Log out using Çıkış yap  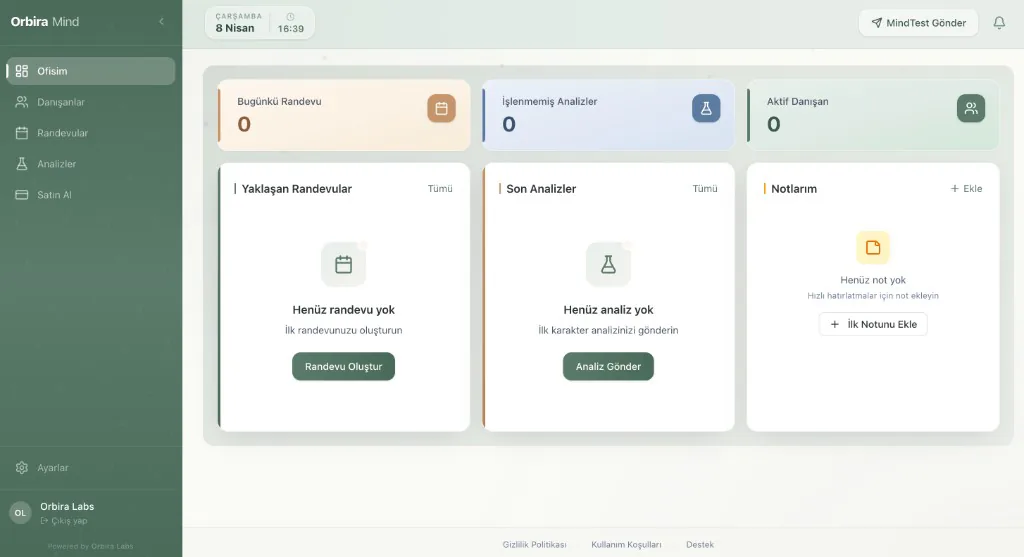[64, 521]
